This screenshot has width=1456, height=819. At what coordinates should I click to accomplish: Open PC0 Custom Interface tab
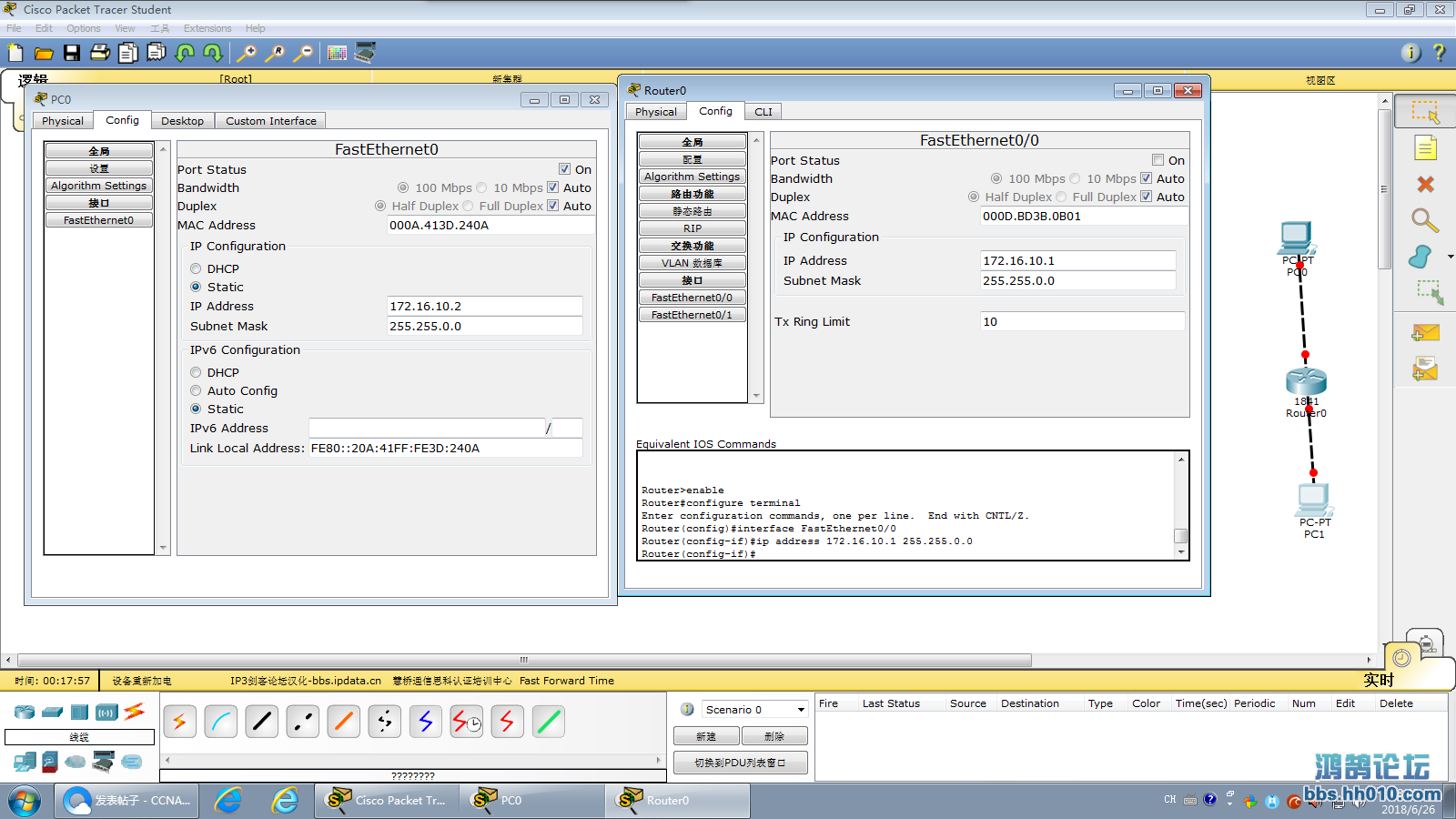(x=271, y=121)
